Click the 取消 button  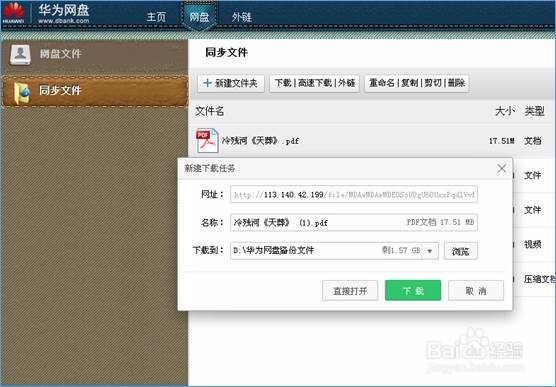point(476,291)
